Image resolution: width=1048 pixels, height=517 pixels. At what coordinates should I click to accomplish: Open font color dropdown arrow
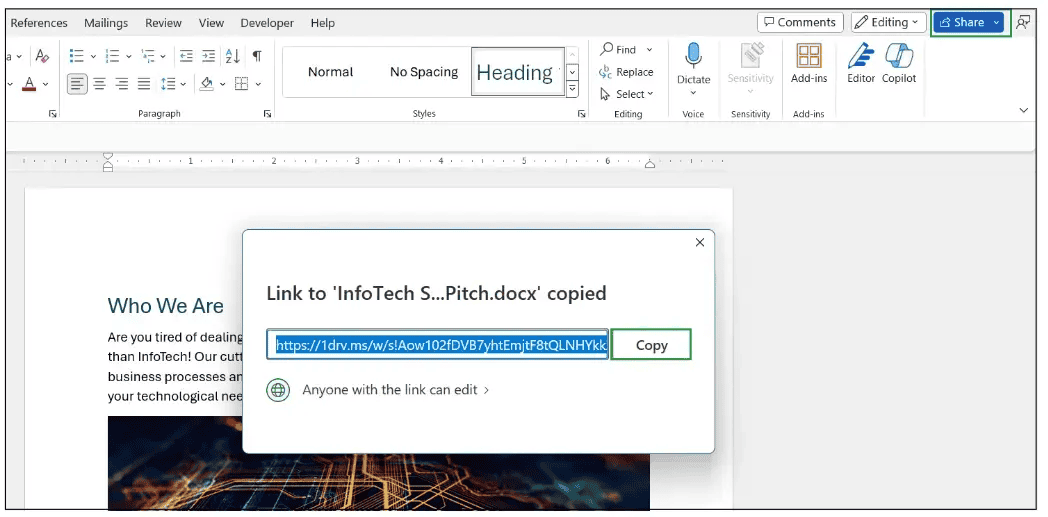[45, 84]
